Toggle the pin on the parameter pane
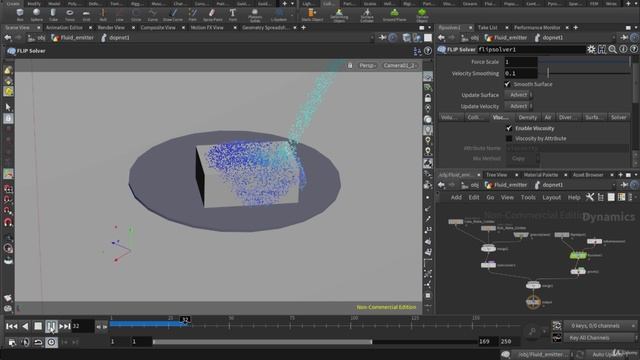 click(624, 38)
